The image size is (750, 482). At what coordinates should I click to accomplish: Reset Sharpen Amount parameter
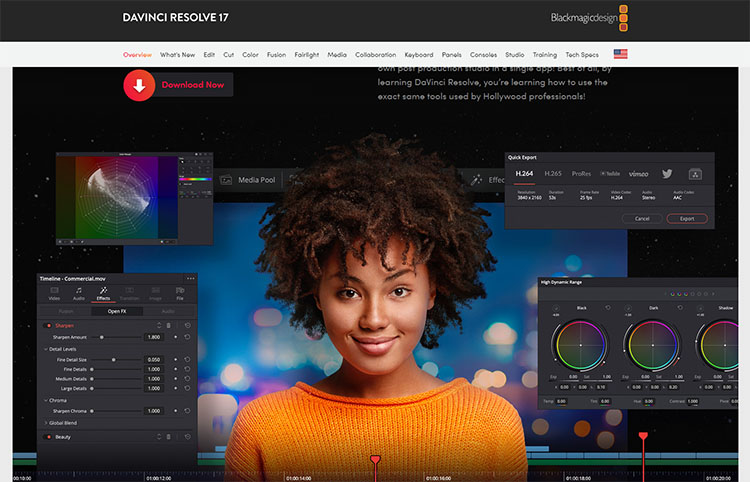pos(187,337)
